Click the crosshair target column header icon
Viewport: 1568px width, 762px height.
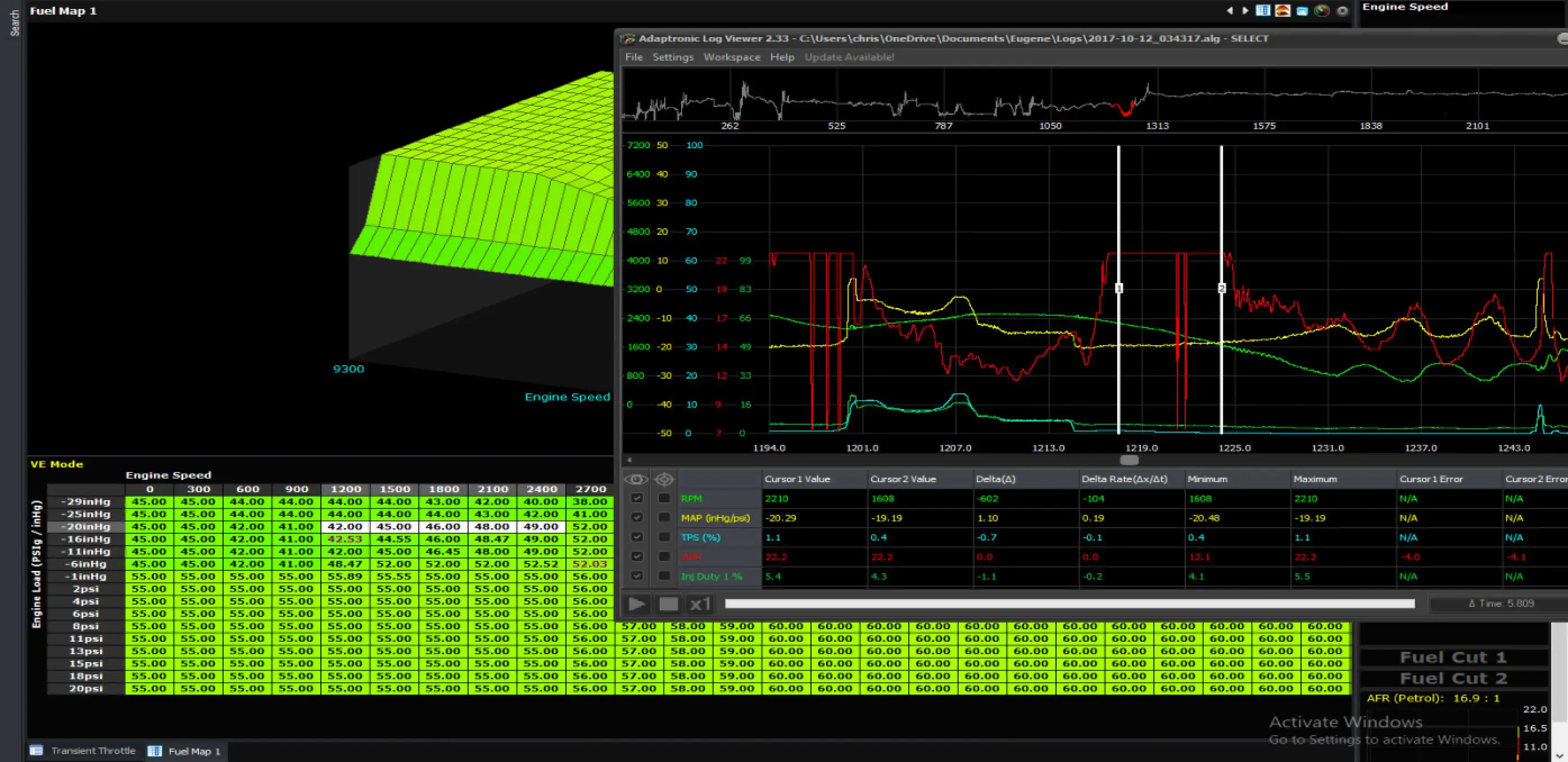click(664, 479)
